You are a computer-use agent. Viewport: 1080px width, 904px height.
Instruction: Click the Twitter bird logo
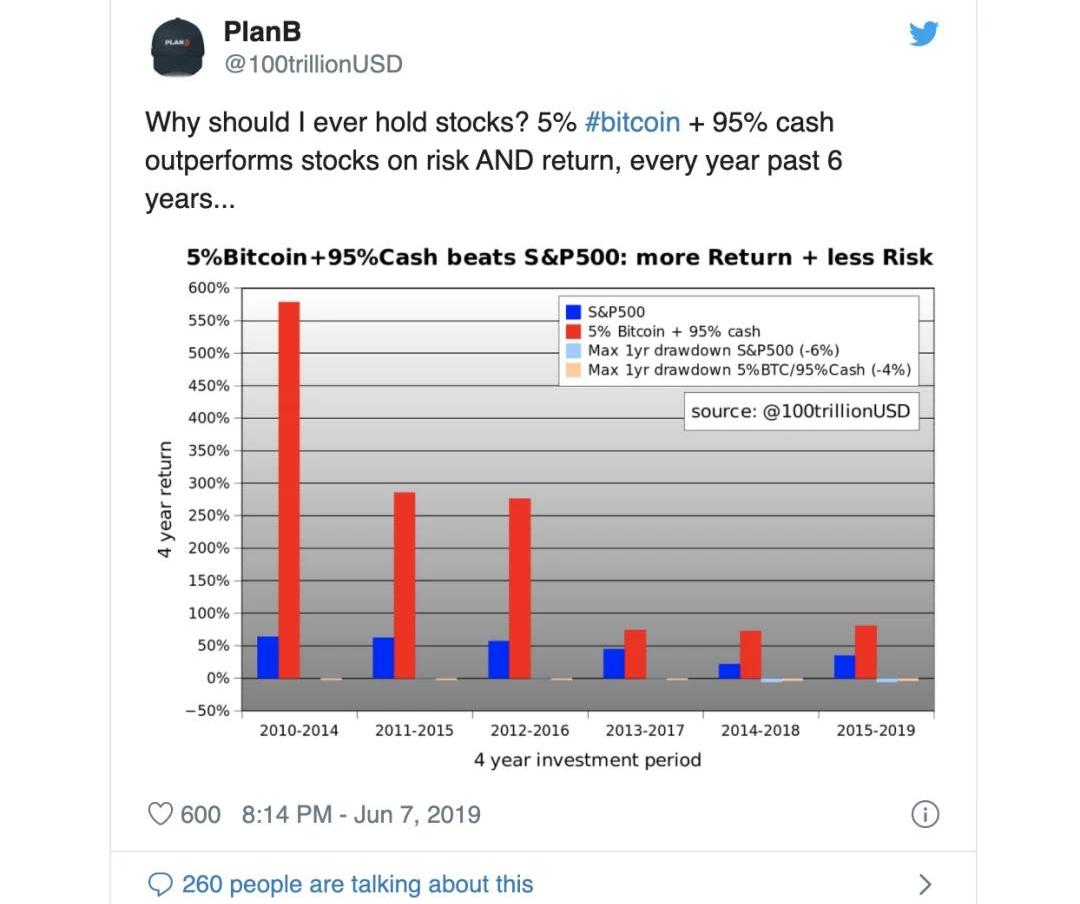(924, 33)
